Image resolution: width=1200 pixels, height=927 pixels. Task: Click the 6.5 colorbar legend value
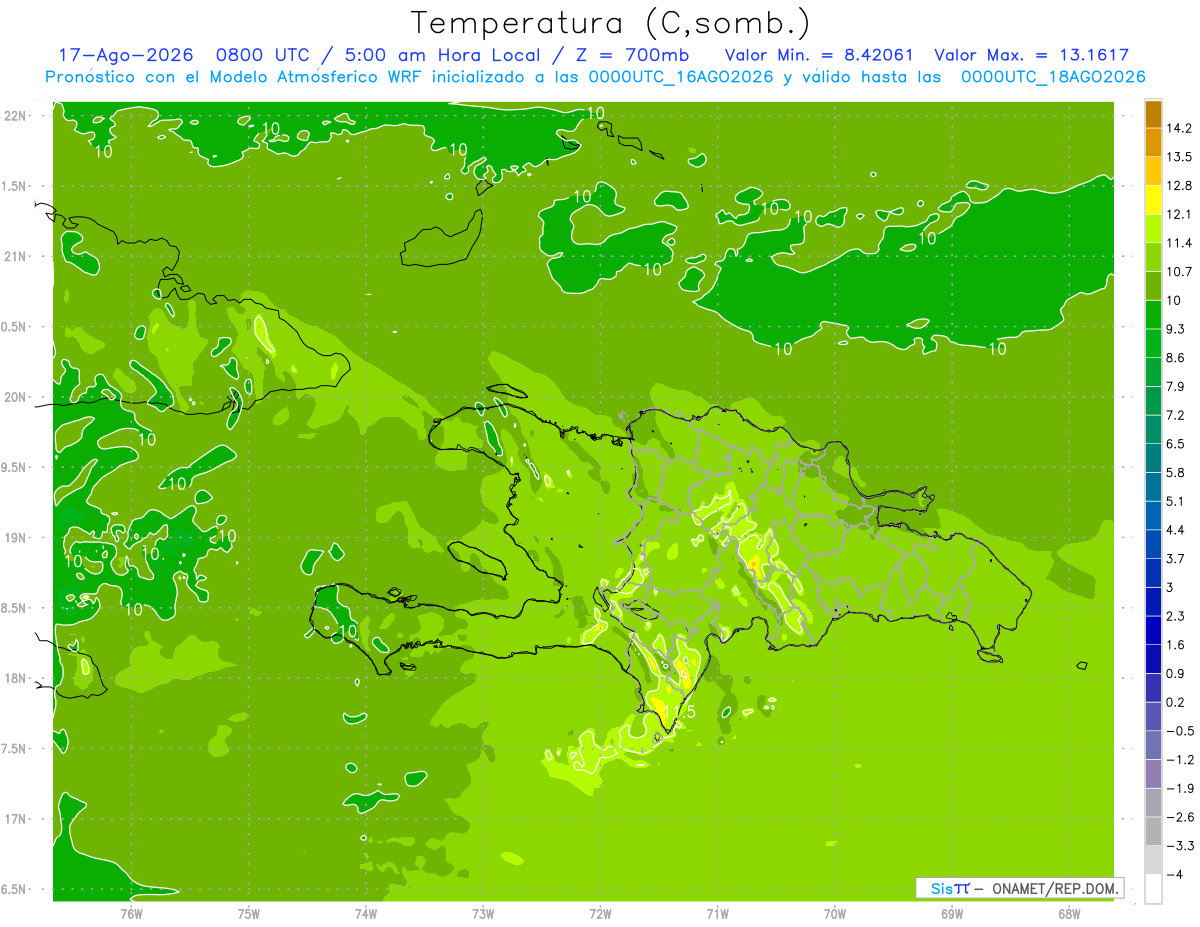click(x=1176, y=443)
